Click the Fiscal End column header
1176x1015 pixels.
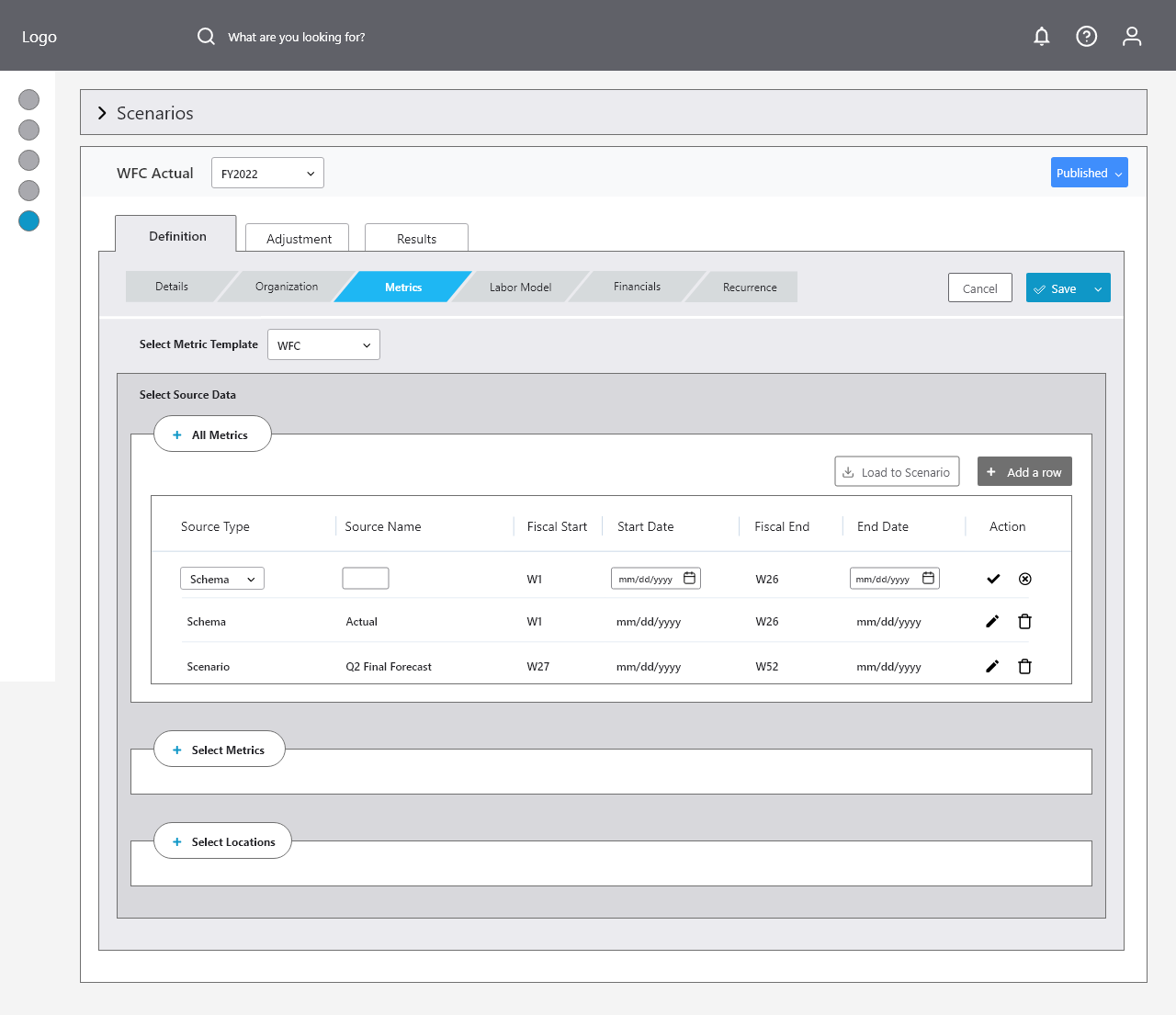point(782,526)
